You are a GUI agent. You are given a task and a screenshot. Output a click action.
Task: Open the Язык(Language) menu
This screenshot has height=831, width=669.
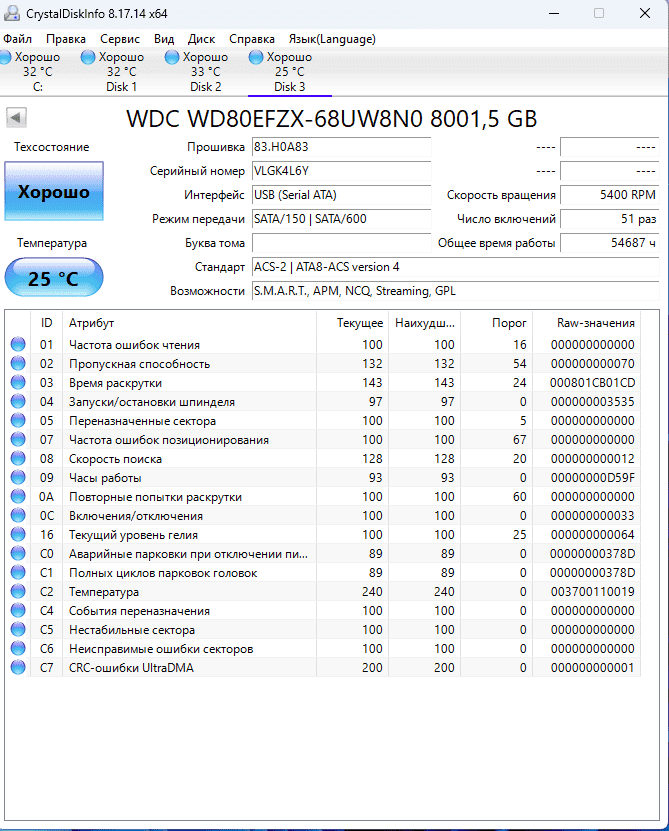coord(332,39)
